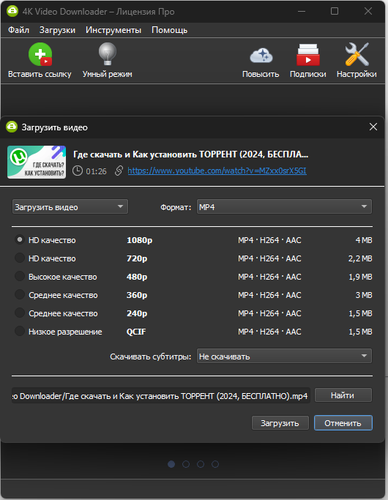The width and height of the screenshot is (388, 500).
Task: Click the Найти browse button
Action: 343,395
